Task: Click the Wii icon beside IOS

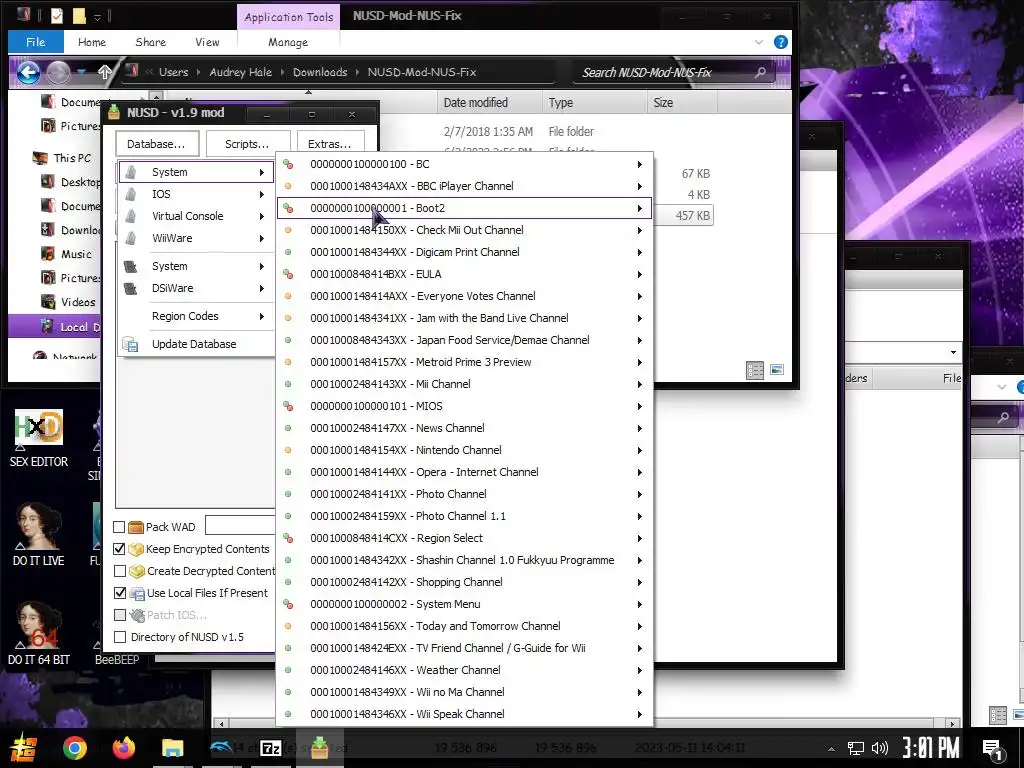Action: coord(131,194)
